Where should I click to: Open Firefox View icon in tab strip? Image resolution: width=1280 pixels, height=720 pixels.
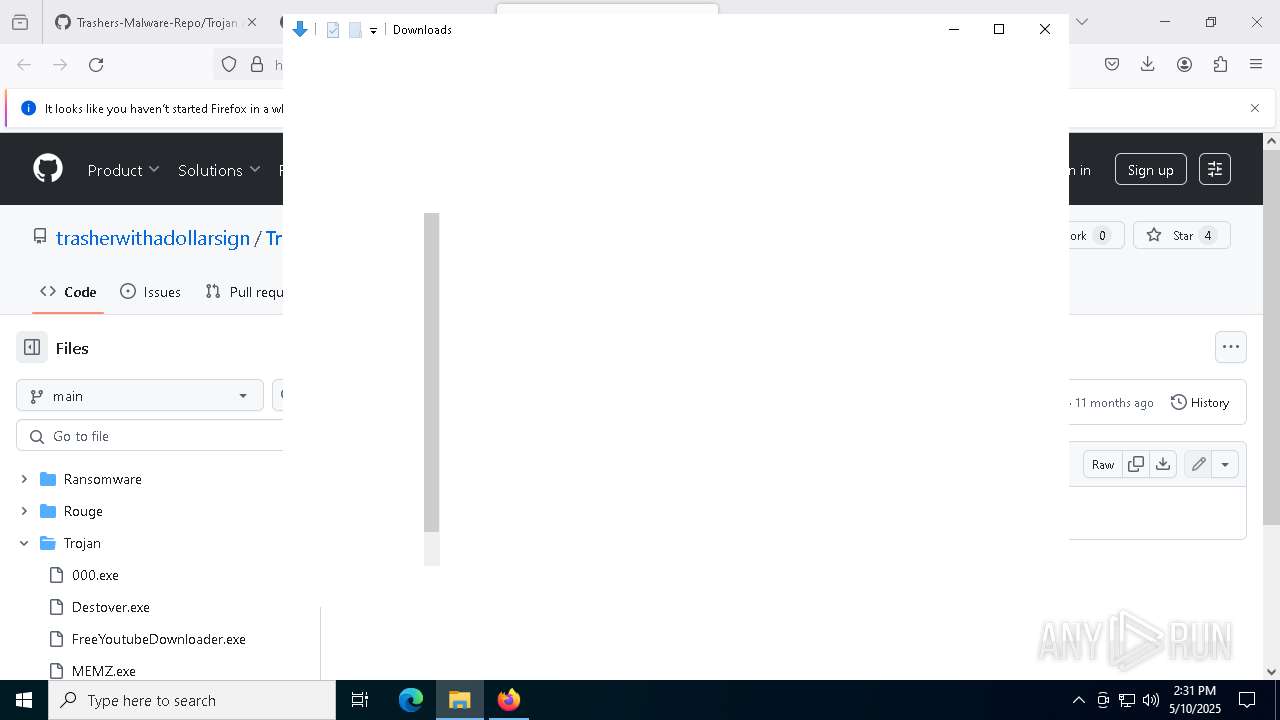pos(20,22)
